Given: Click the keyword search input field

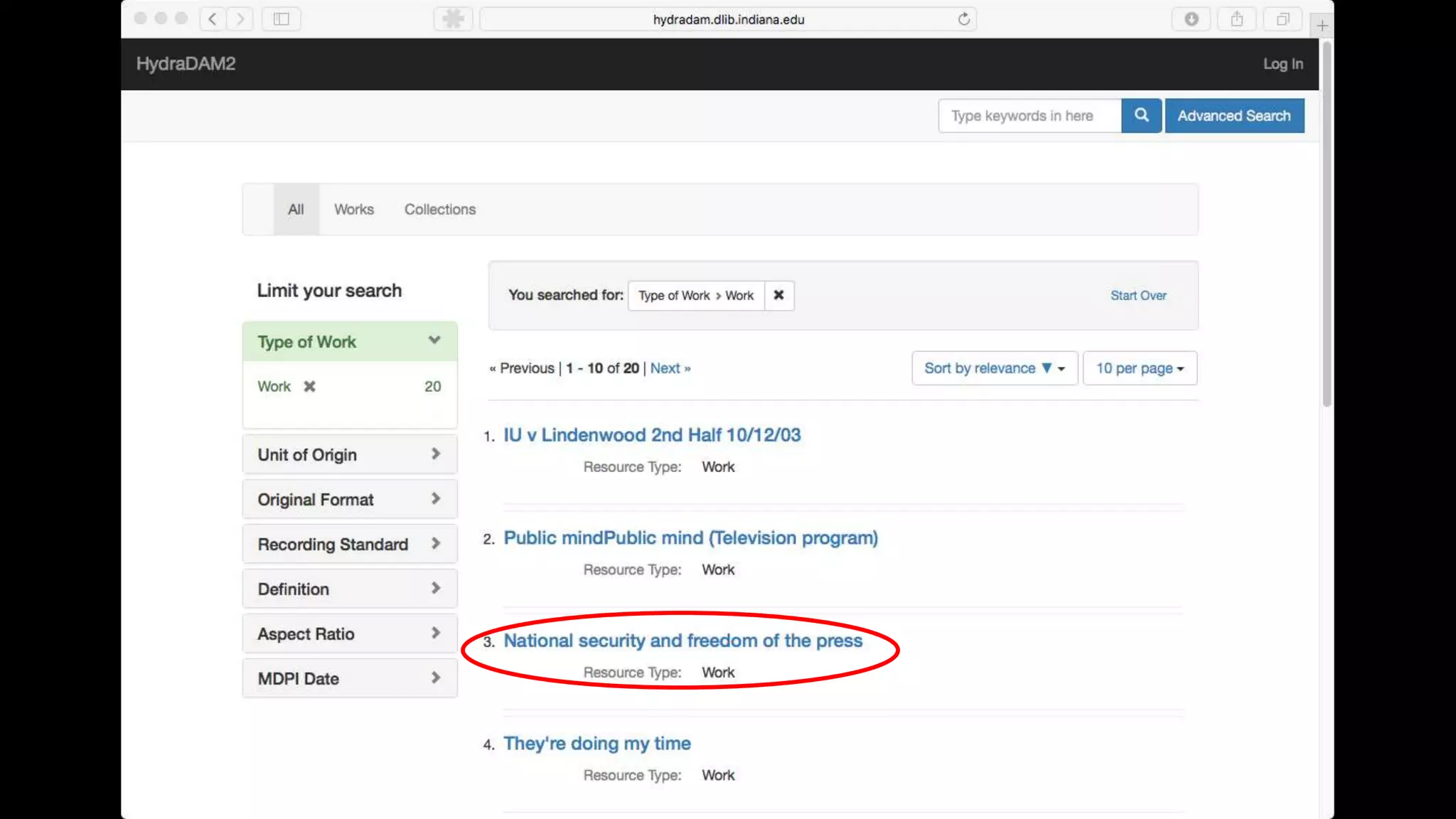Looking at the screenshot, I should (x=1029, y=115).
